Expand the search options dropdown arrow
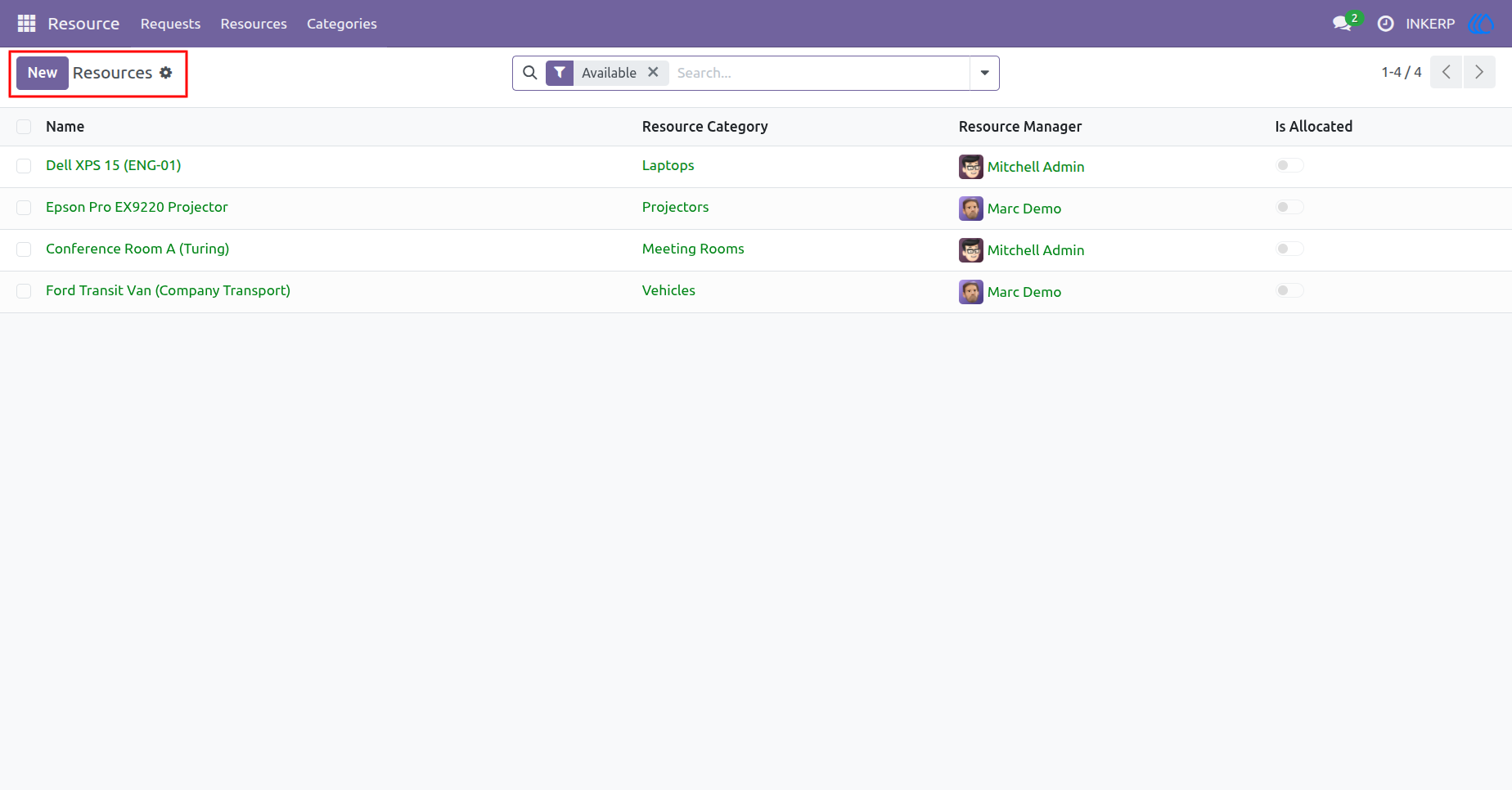The height and width of the screenshot is (790, 1512). pyautogui.click(x=984, y=73)
